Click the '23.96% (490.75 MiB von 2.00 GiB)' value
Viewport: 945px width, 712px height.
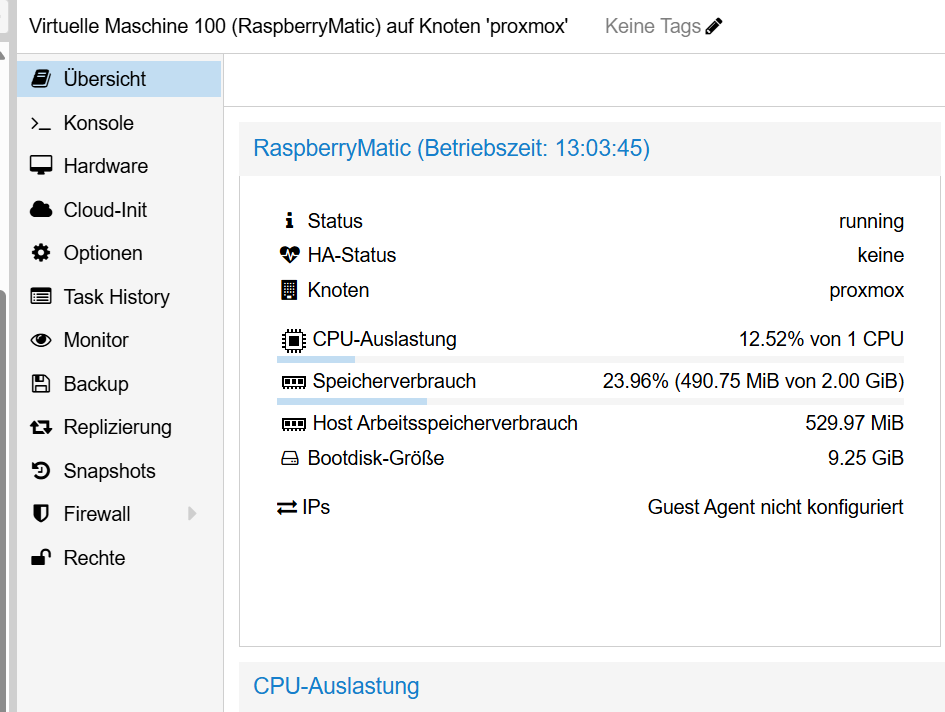click(753, 382)
